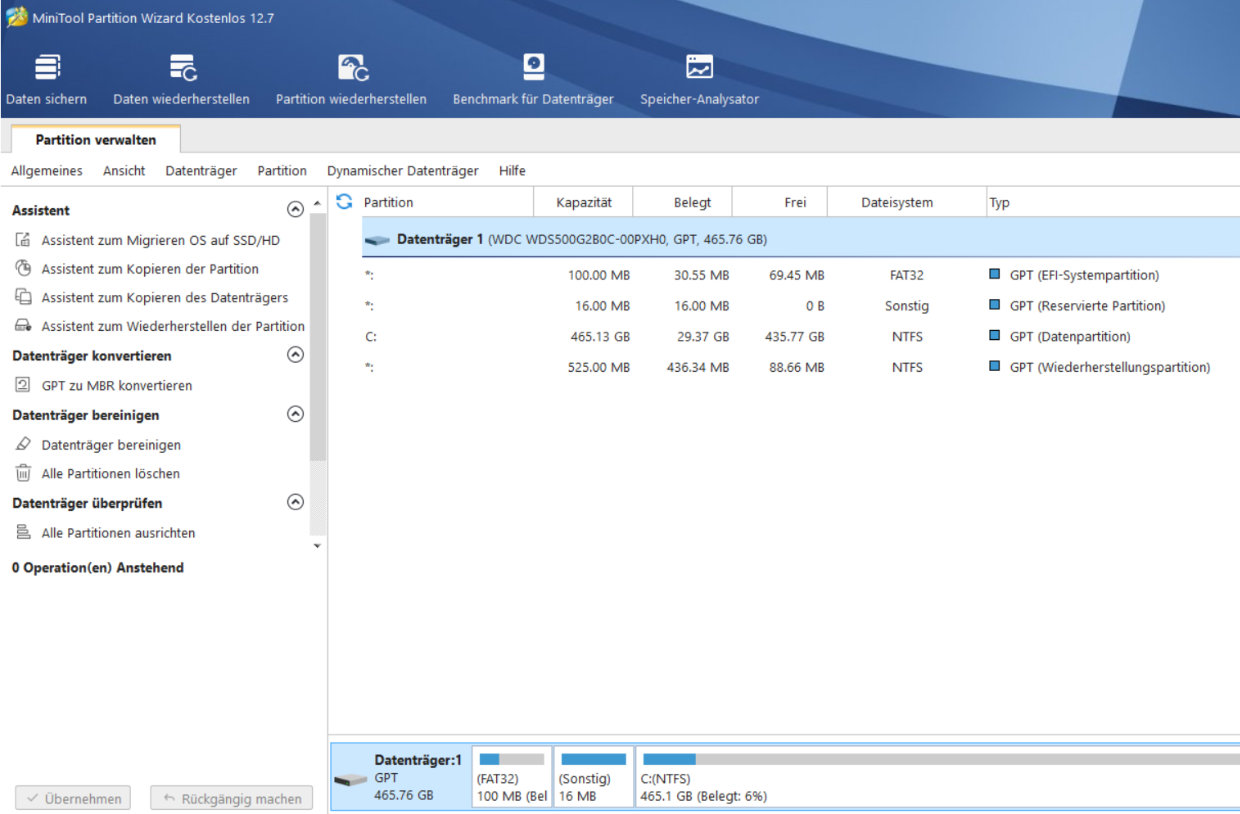
Task: Open the Allgemeines menu
Action: click(x=47, y=171)
